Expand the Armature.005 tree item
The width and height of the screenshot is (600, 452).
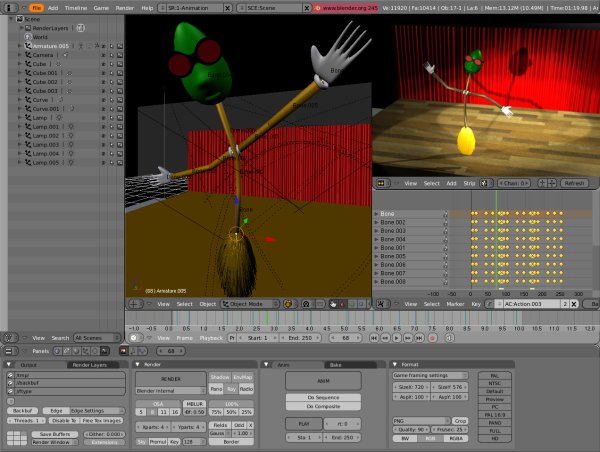pyautogui.click(x=21, y=46)
